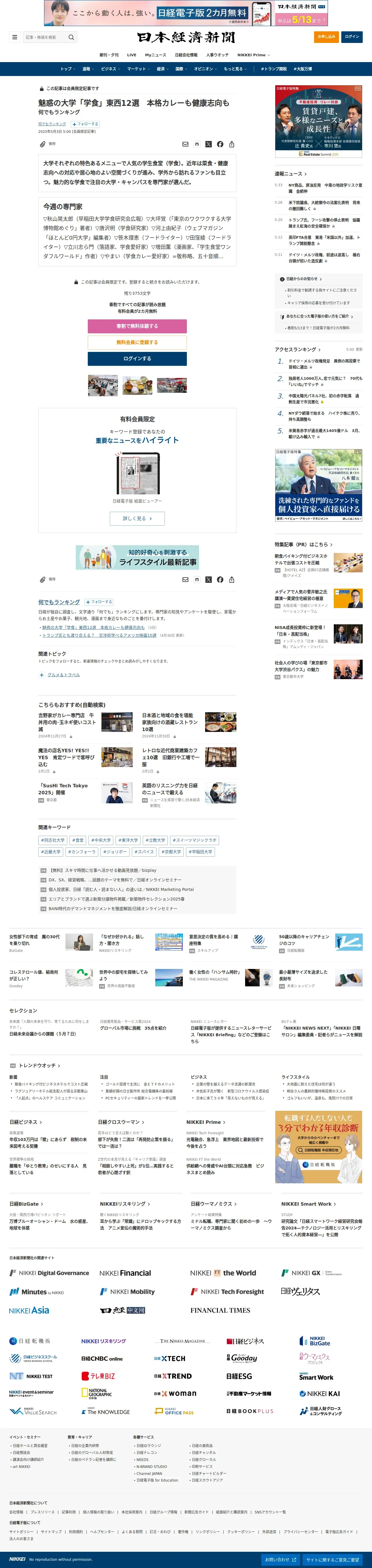Open ライフスタイル最新記事 banner
Screen dimensions: 372x1568
click(x=137, y=558)
